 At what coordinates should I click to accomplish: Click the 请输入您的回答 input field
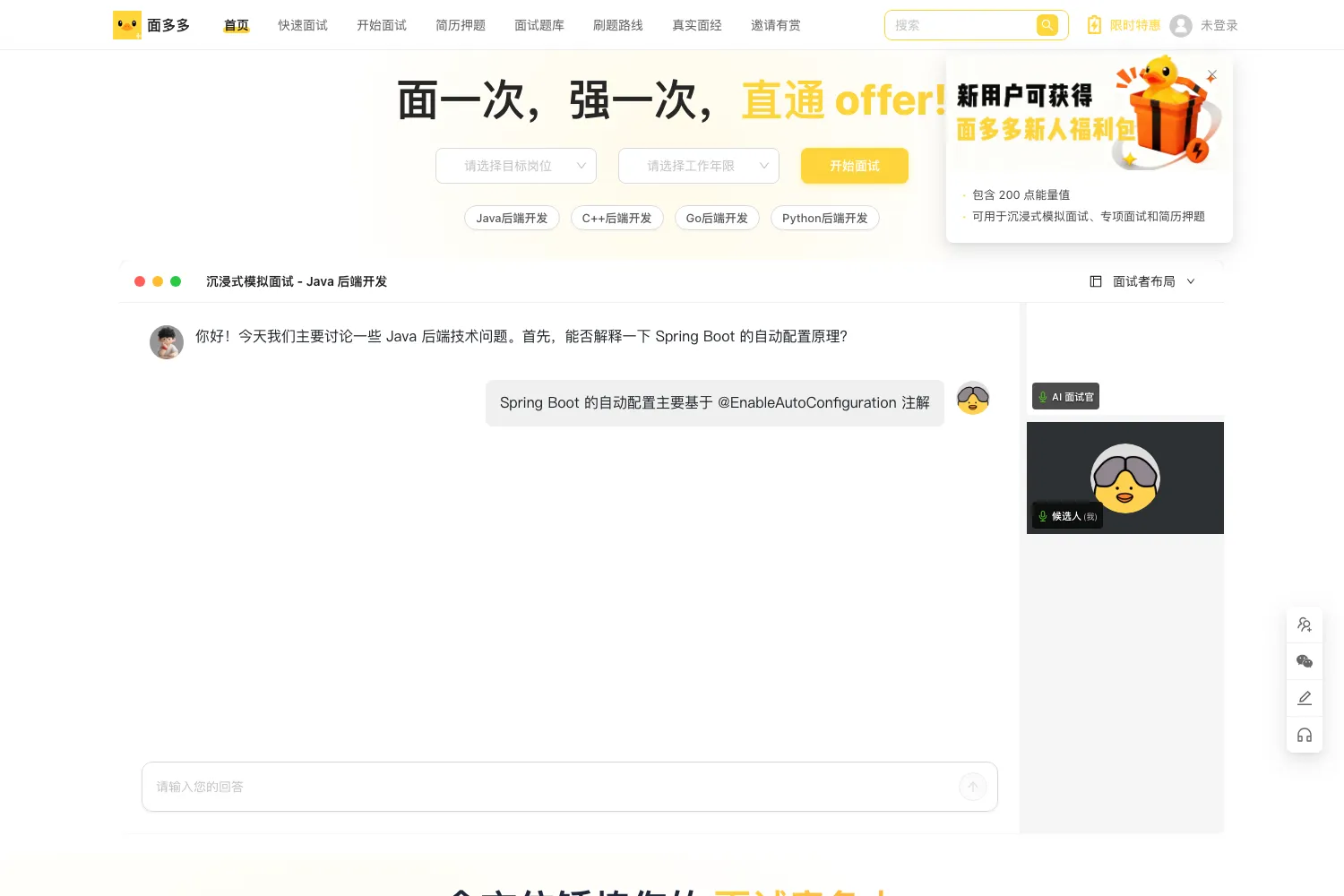coord(548,787)
